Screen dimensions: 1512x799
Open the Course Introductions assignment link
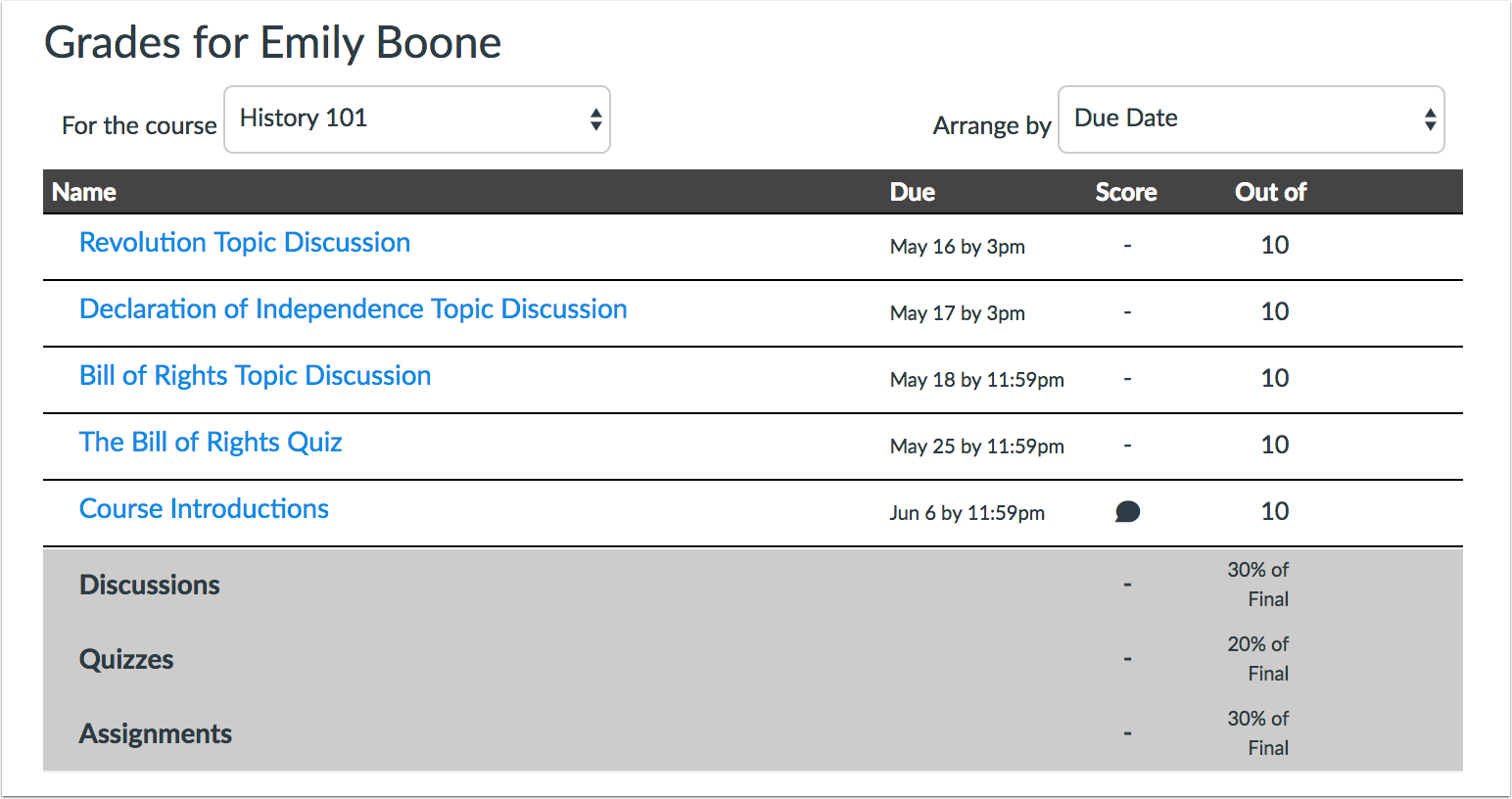pyautogui.click(x=204, y=509)
